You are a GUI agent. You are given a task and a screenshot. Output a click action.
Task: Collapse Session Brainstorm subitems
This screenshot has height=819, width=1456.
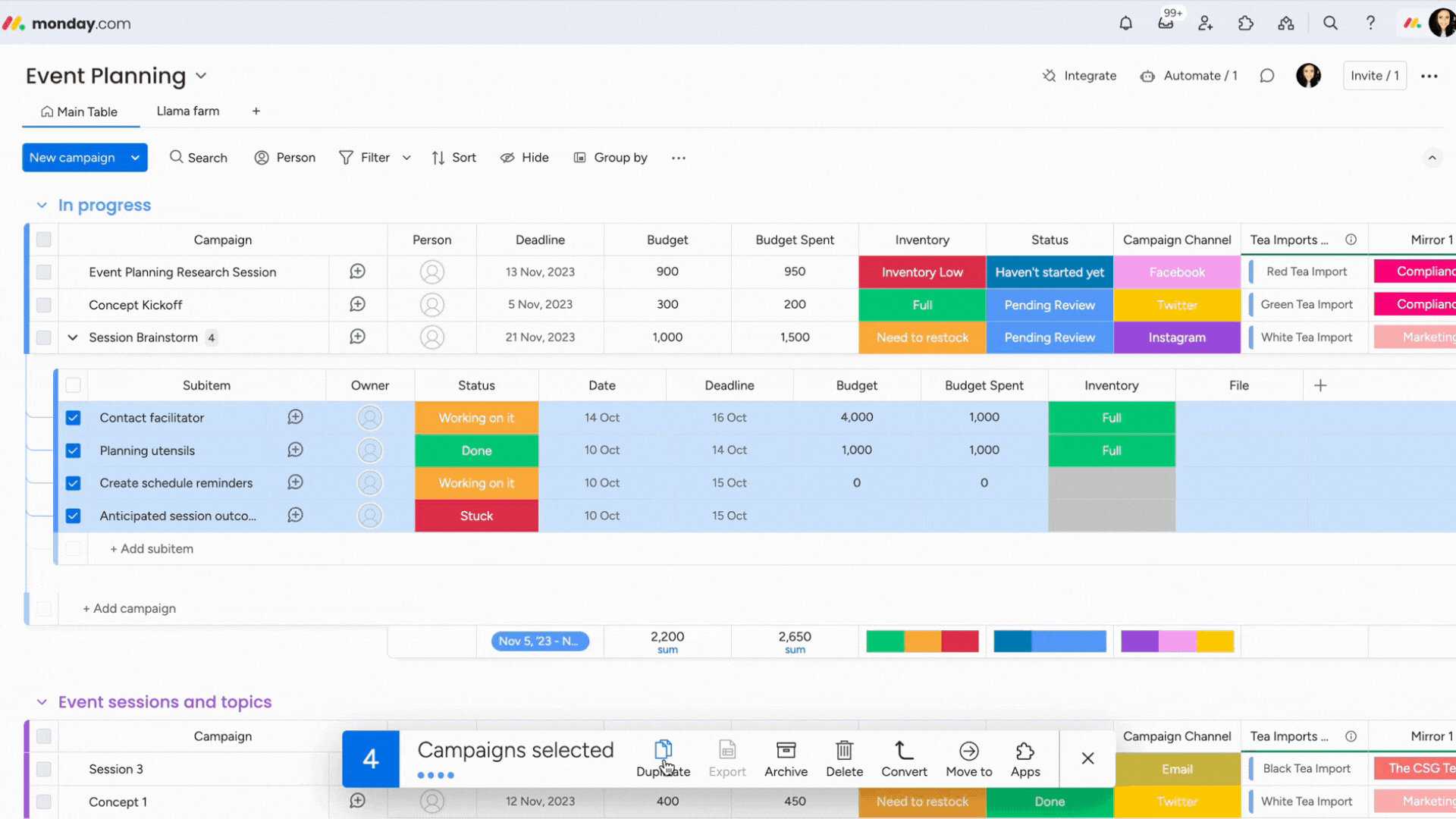click(73, 337)
